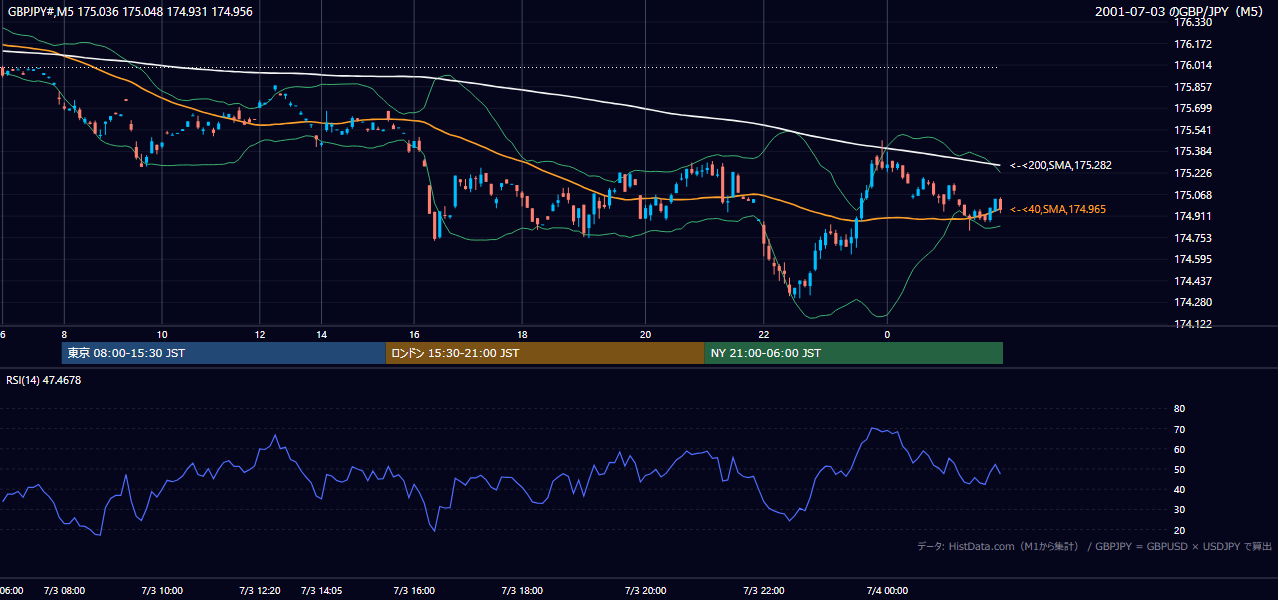Screen dimensions: 1278x600
Task: Click the 7/3 10:00 date label
Action: click(161, 591)
